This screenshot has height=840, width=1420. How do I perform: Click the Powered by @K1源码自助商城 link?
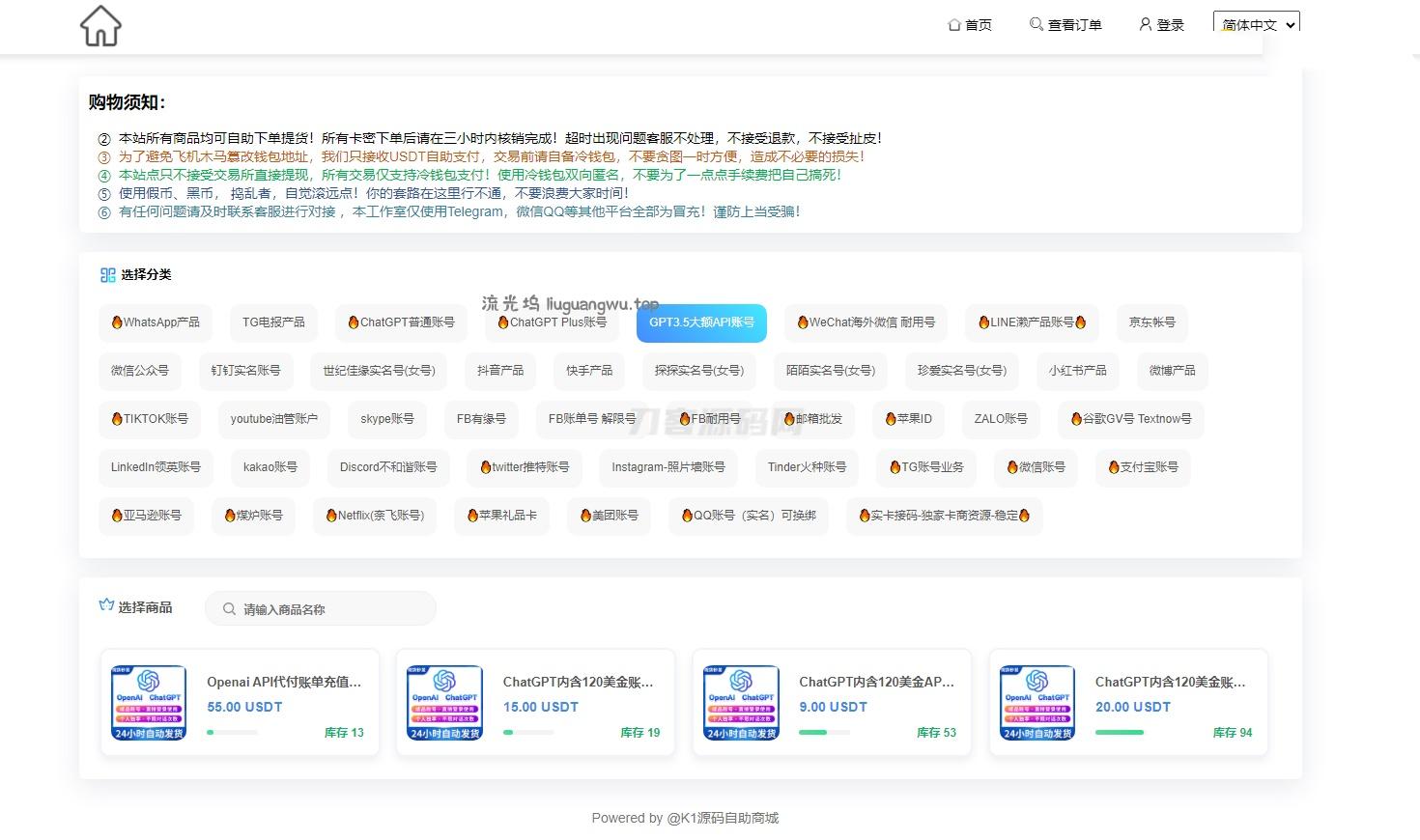686,818
